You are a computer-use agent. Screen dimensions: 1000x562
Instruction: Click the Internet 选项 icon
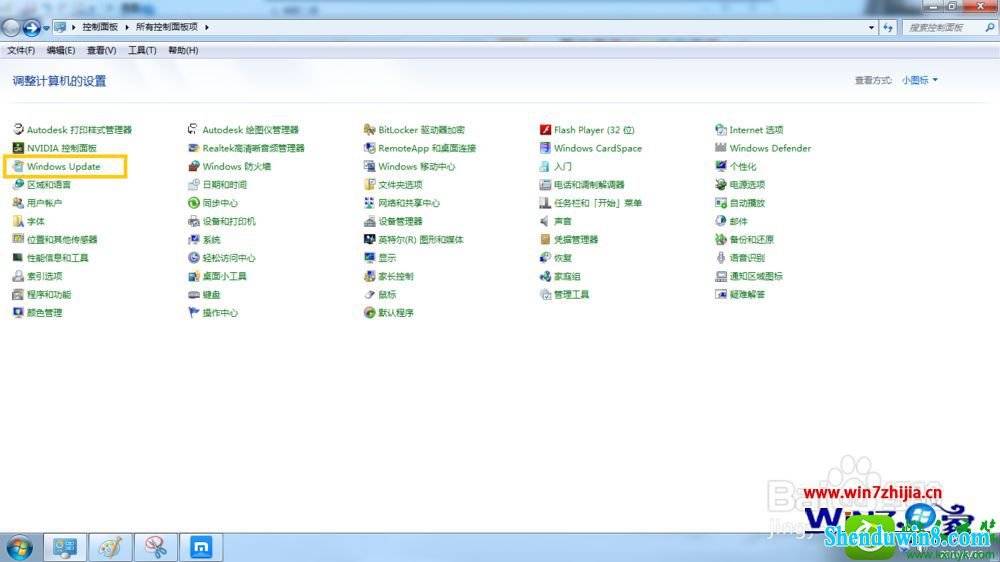pos(721,129)
